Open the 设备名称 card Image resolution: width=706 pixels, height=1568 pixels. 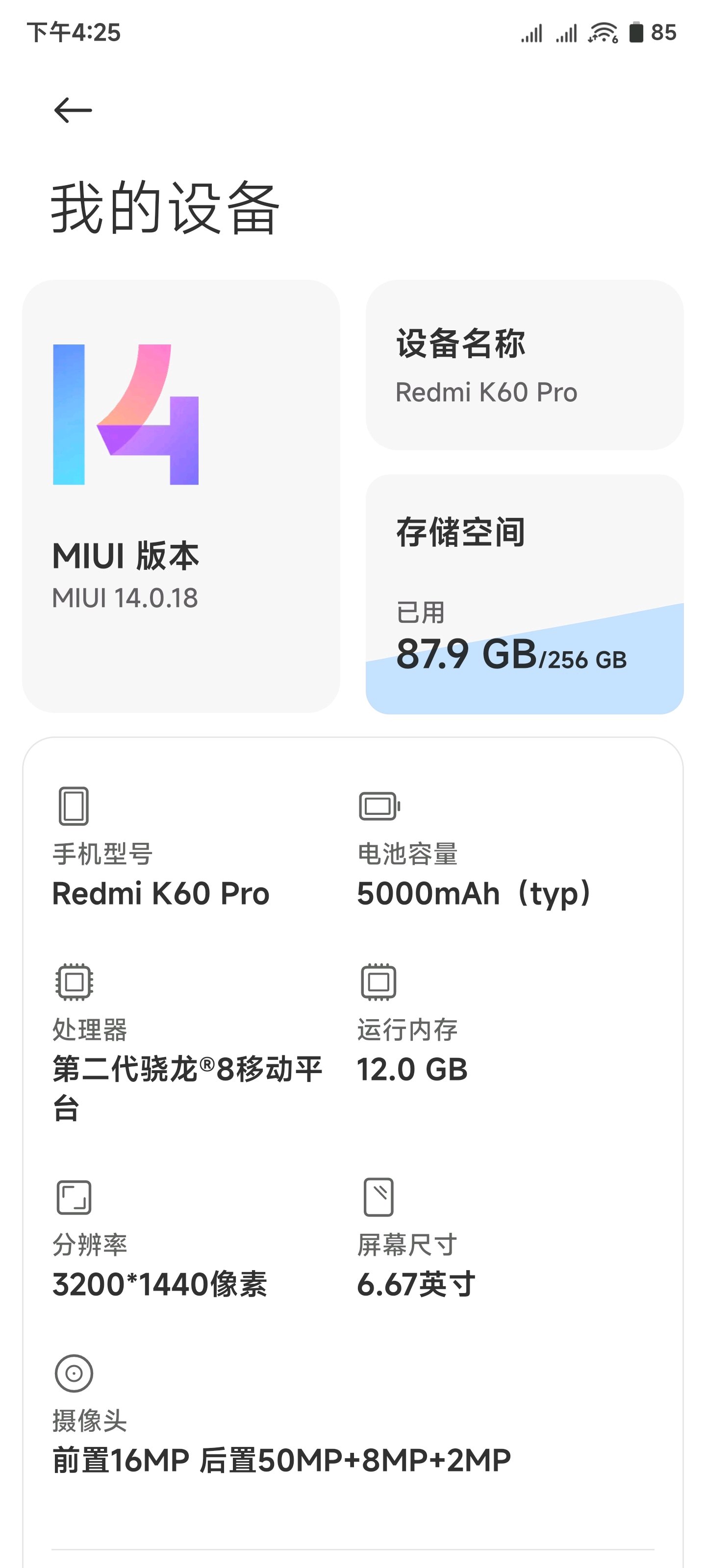click(525, 365)
